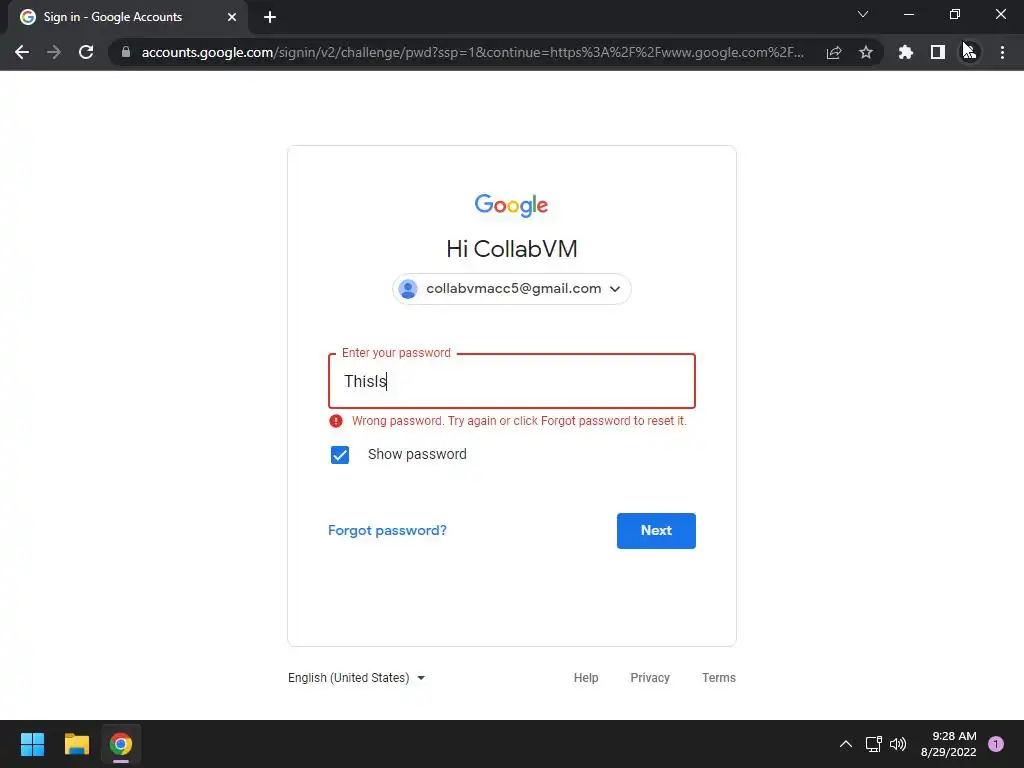Open the Chrome profile avatar menu

970,52
